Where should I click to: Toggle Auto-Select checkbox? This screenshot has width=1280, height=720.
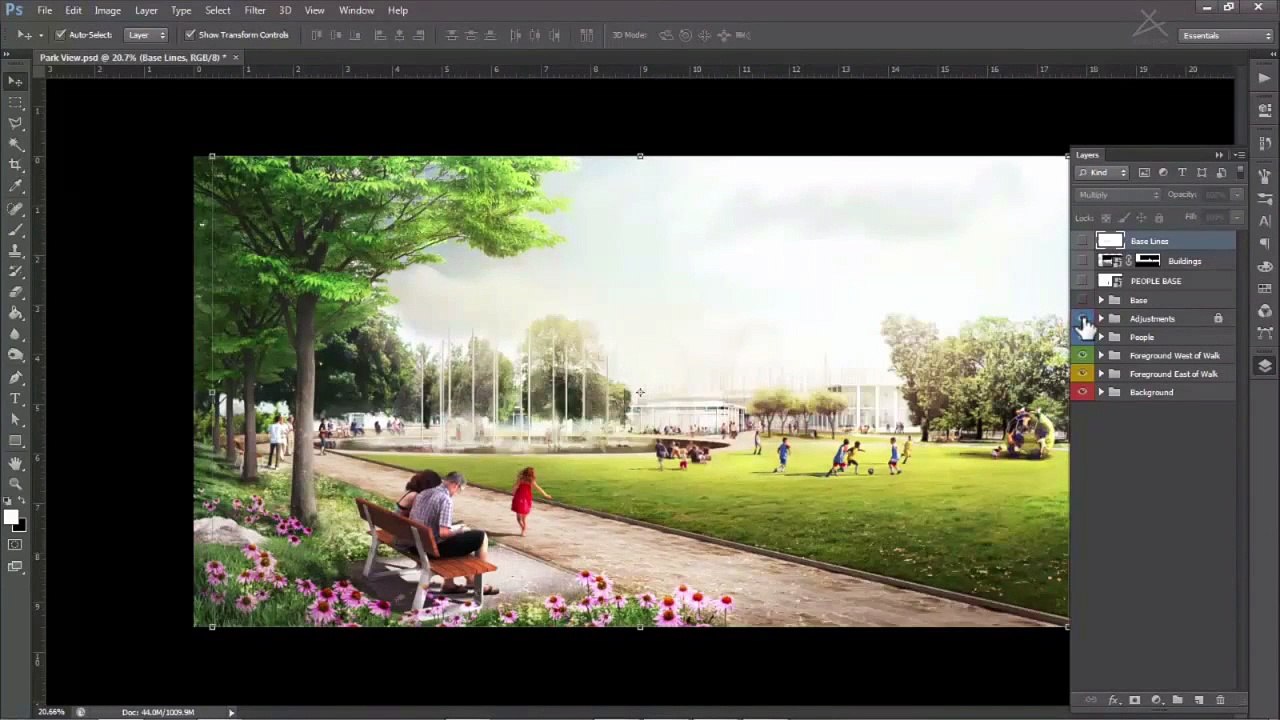click(x=60, y=35)
